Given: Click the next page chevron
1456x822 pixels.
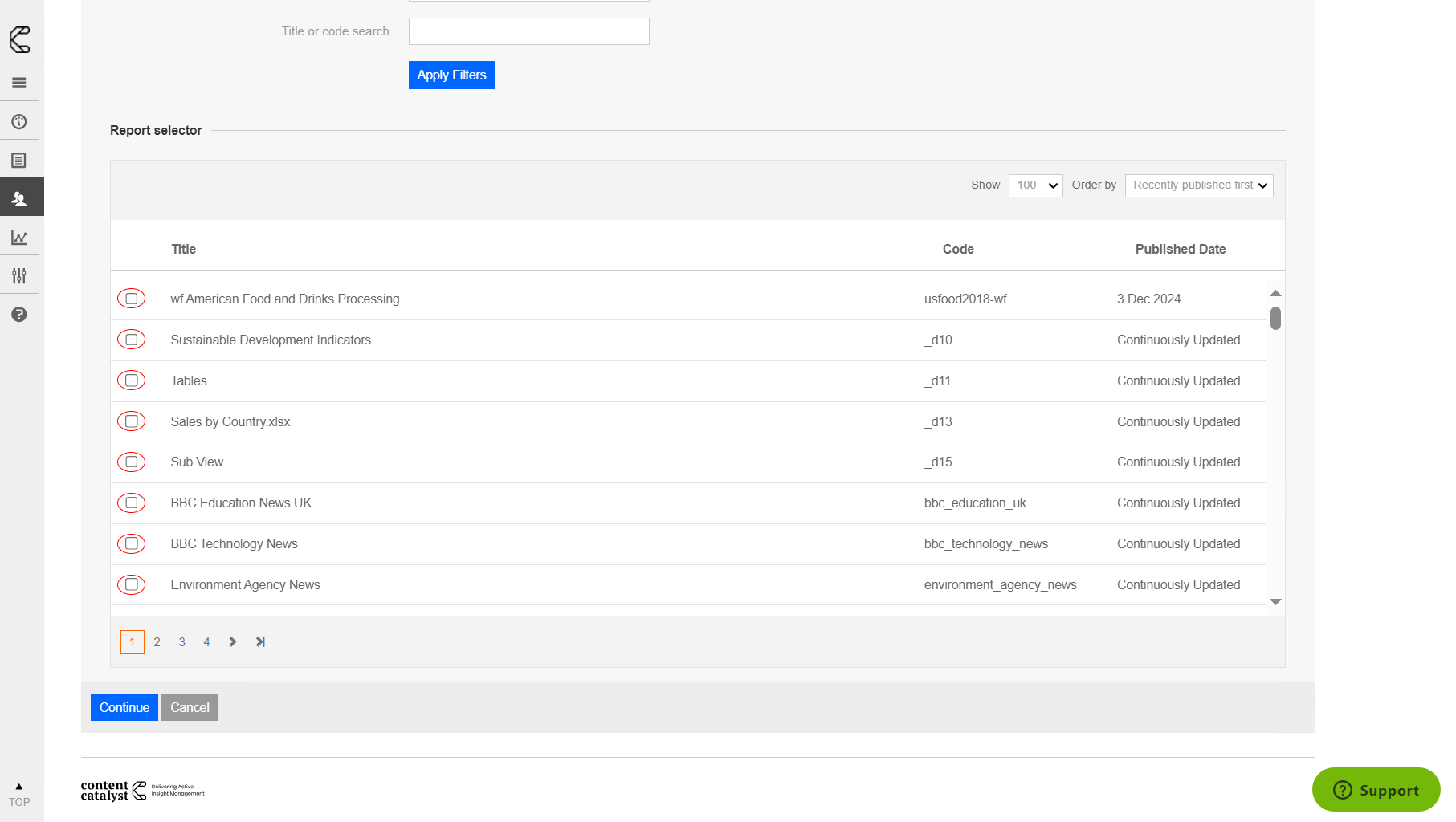Looking at the screenshot, I should click(233, 642).
